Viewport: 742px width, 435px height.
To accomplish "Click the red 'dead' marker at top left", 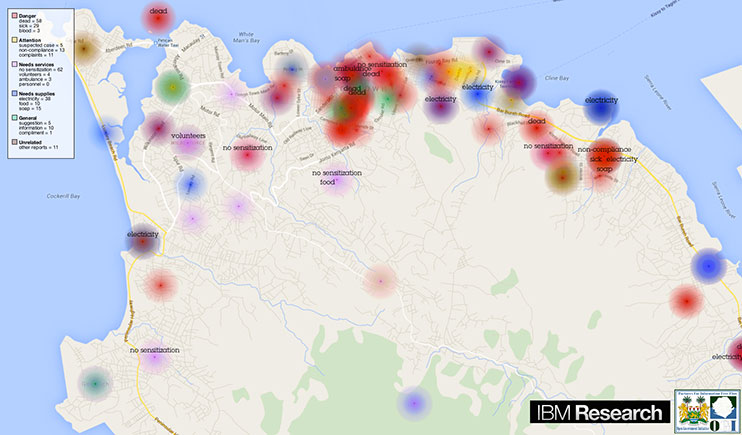I will pos(158,14).
